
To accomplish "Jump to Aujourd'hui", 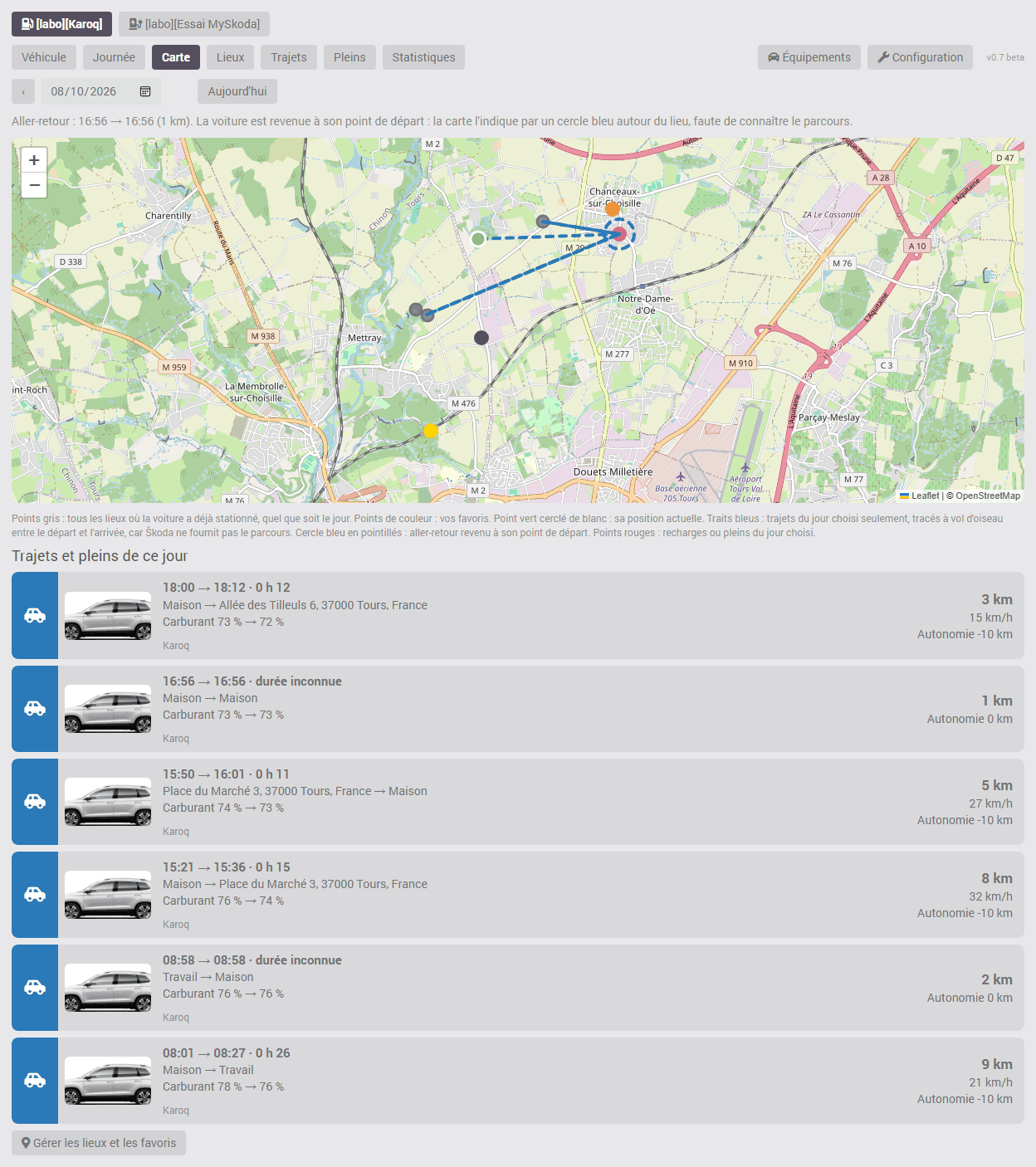I will point(237,91).
